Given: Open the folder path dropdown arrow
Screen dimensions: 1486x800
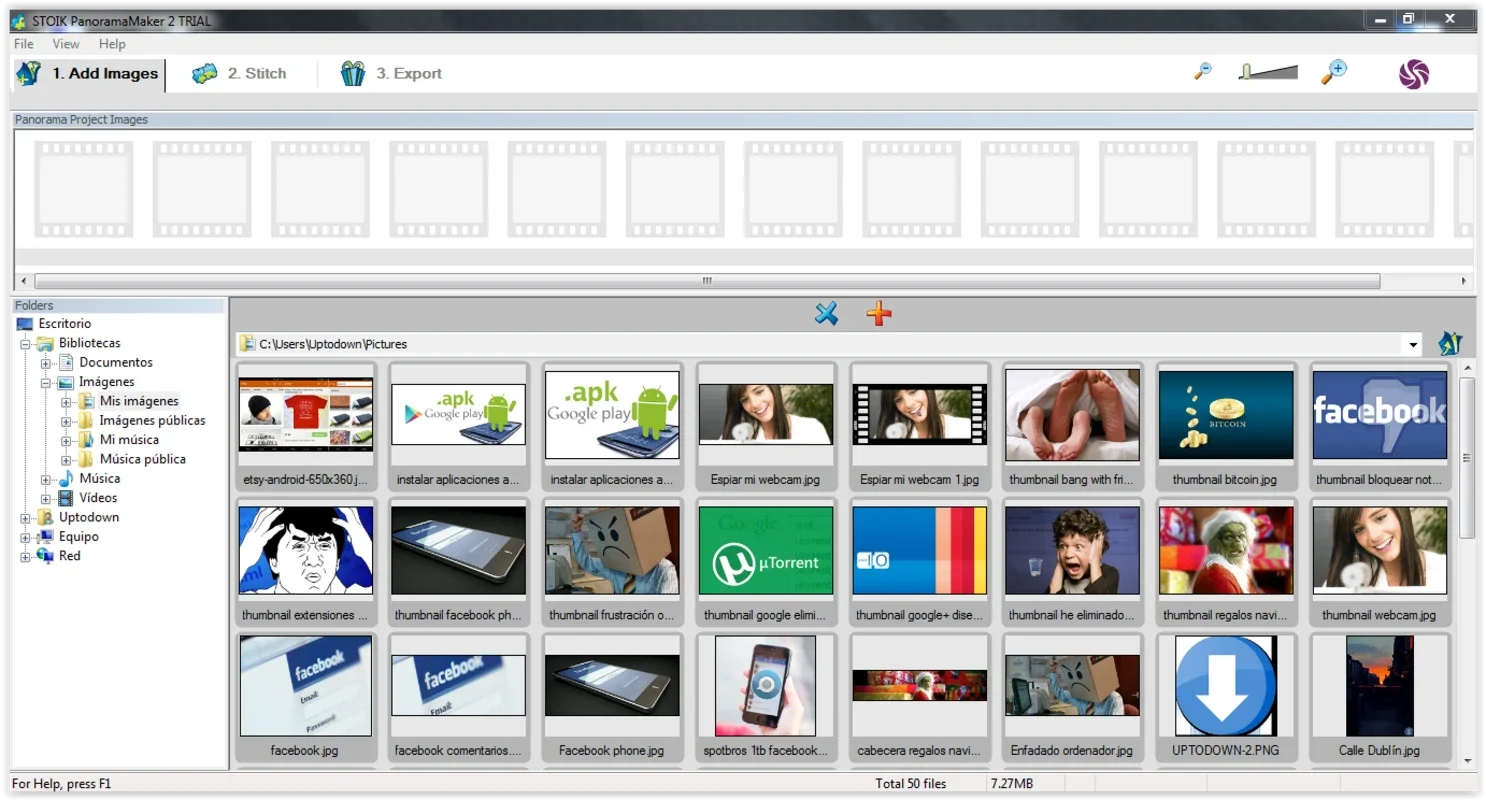Looking at the screenshot, I should pos(1413,345).
